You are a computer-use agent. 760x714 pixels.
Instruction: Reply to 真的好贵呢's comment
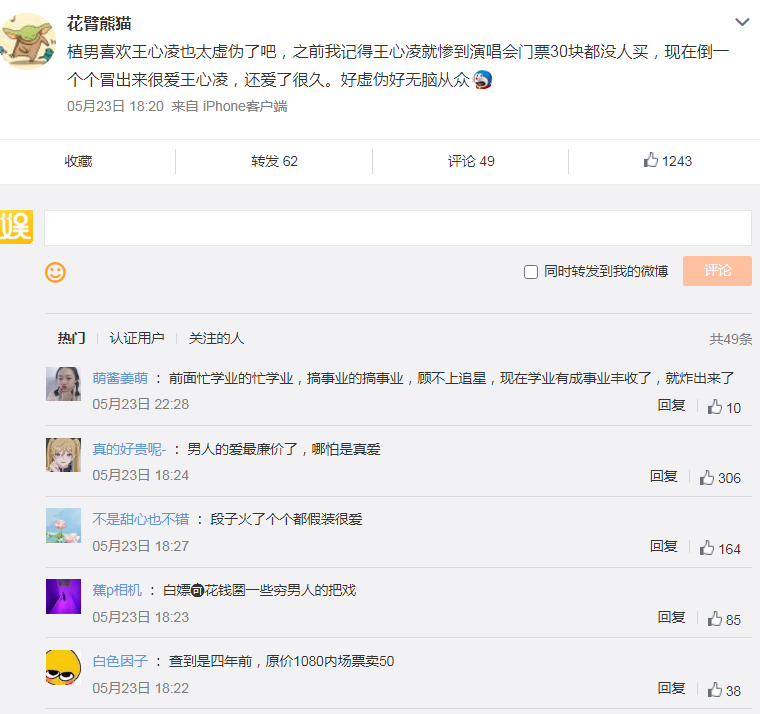point(664,476)
